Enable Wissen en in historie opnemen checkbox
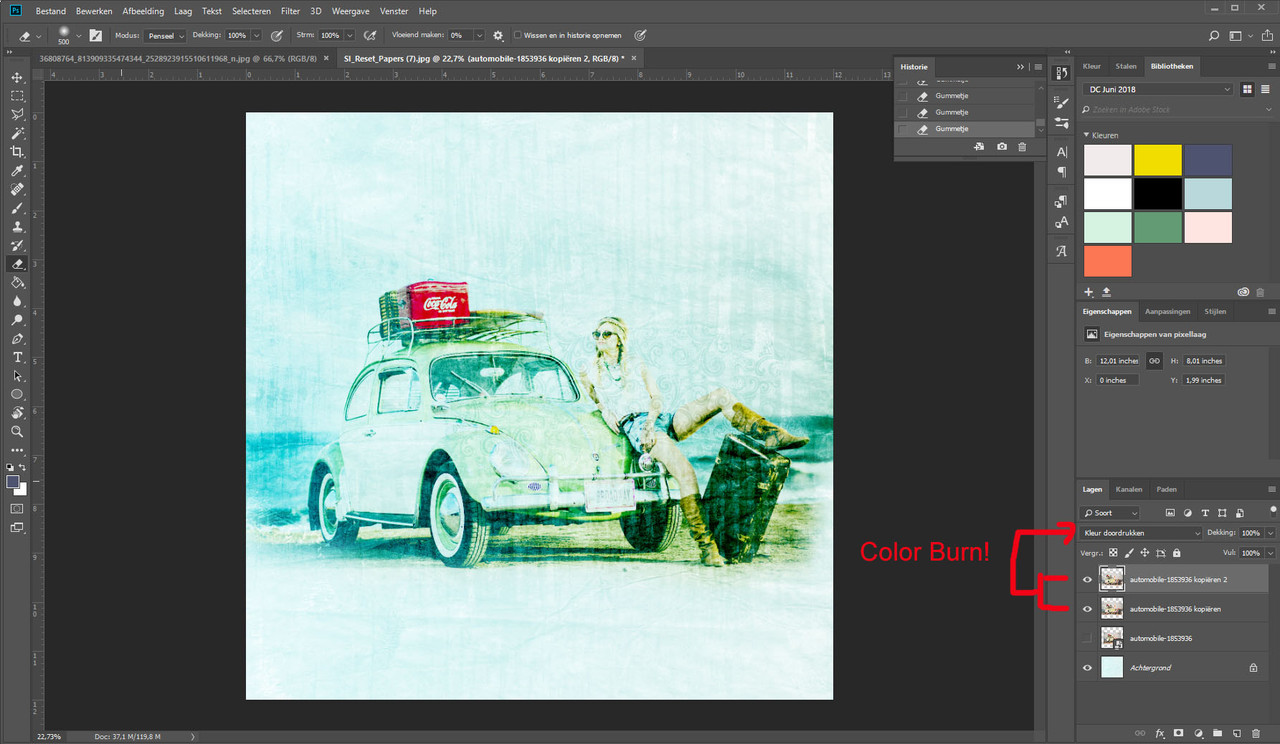Image resolution: width=1280 pixels, height=744 pixels. coord(517,36)
